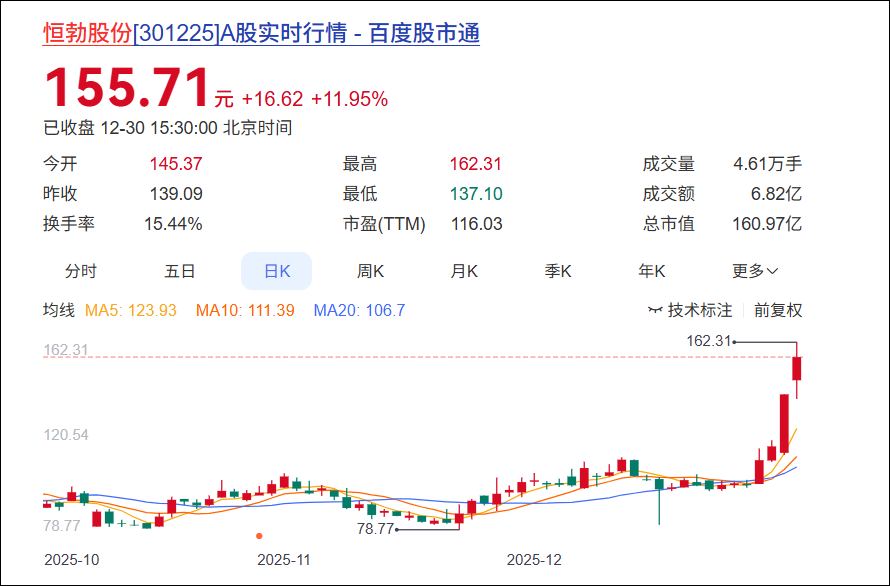Click the 120.54 price axis label
The width and height of the screenshot is (890, 586).
(66, 436)
